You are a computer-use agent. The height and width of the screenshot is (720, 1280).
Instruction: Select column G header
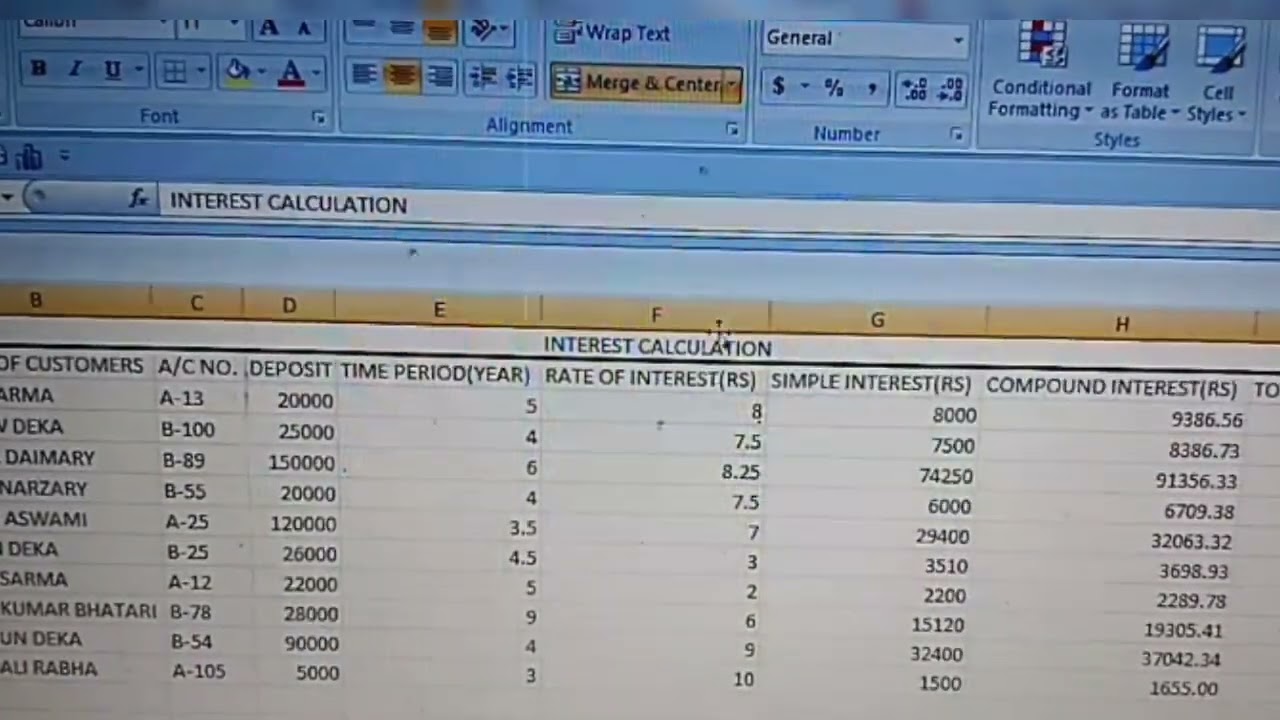(x=877, y=320)
